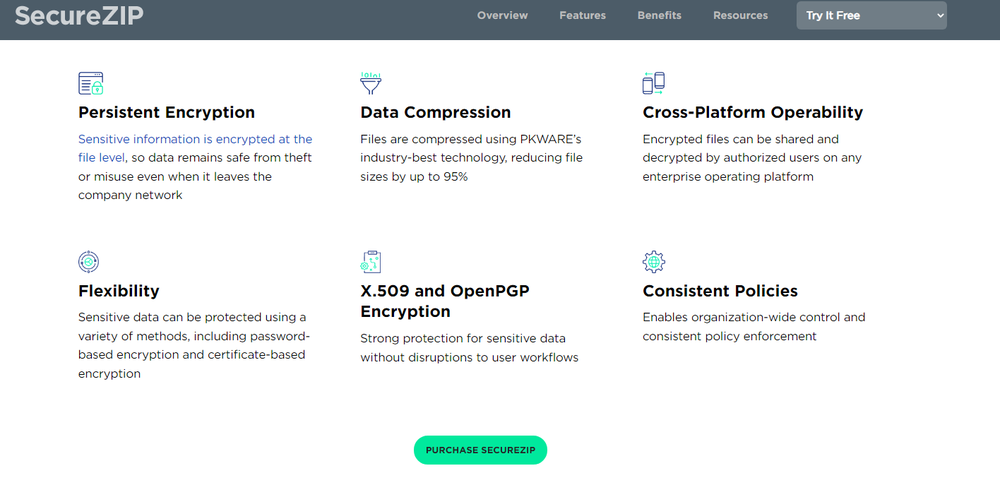
Task: Click text 'Sensitive data can be protected using a'
Action: coord(192,317)
